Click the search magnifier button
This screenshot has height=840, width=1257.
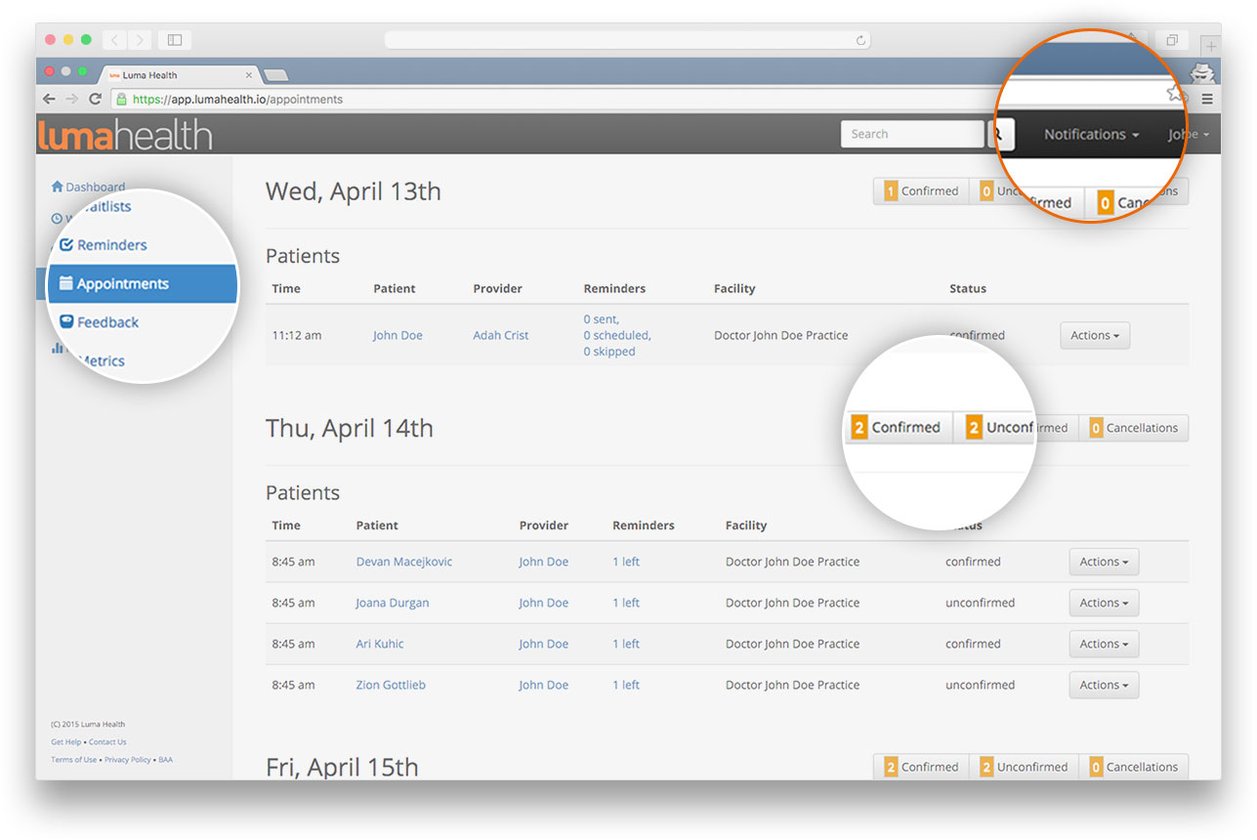[1000, 133]
